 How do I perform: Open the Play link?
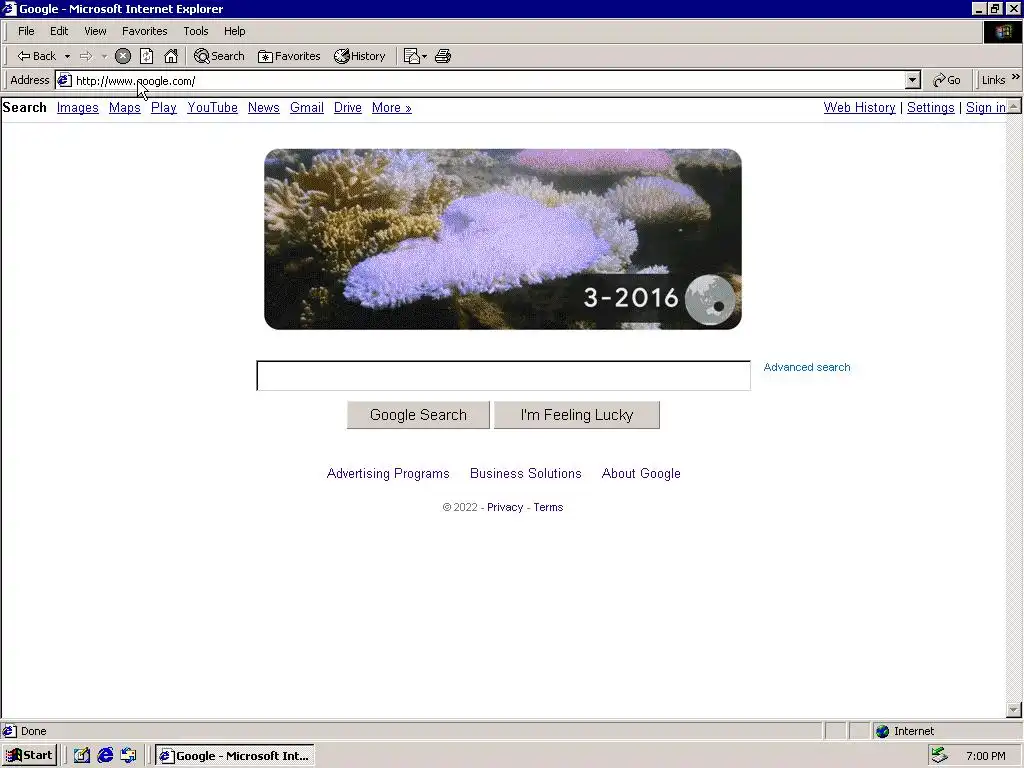pos(164,108)
